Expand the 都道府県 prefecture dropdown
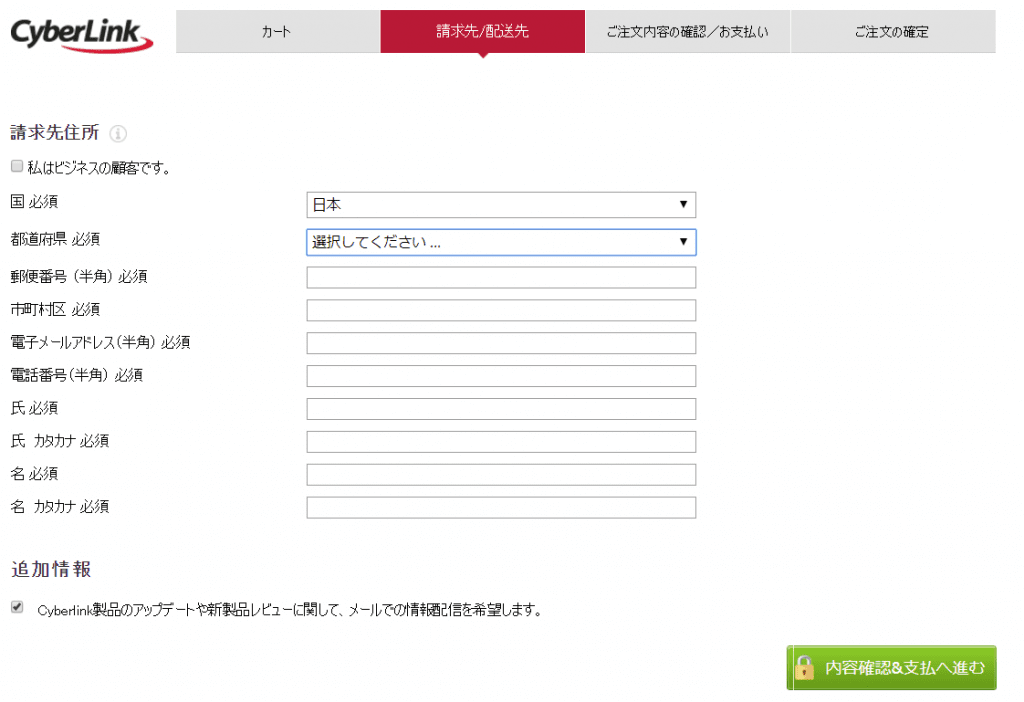This screenshot has width=1024, height=702. pos(500,242)
